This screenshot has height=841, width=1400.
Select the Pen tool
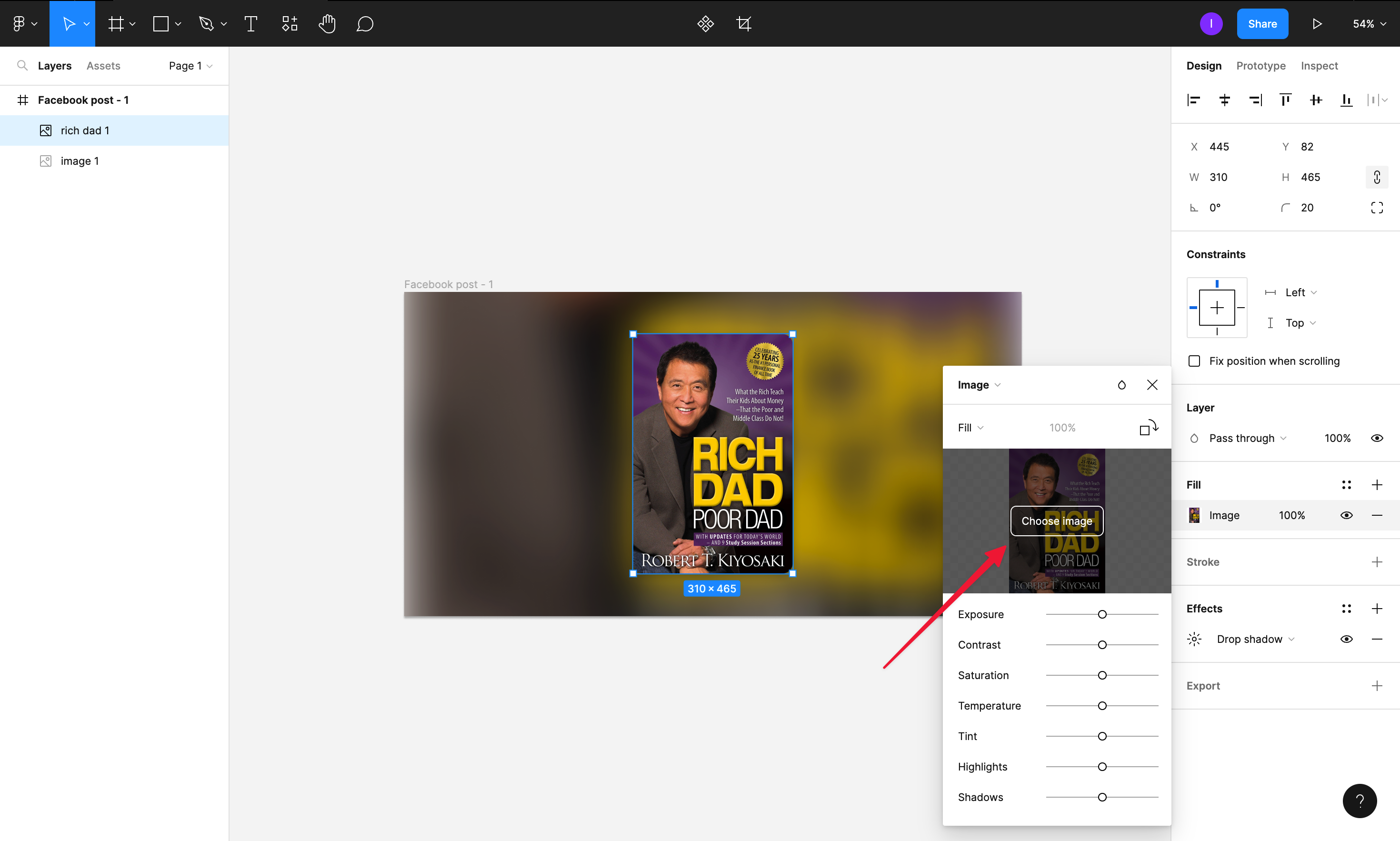point(206,23)
